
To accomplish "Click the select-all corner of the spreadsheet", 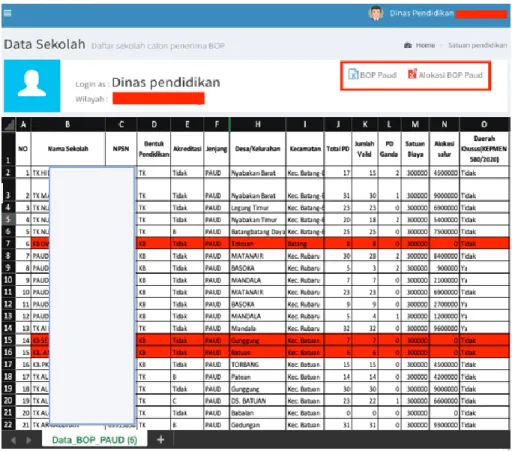I will click(x=9, y=125).
